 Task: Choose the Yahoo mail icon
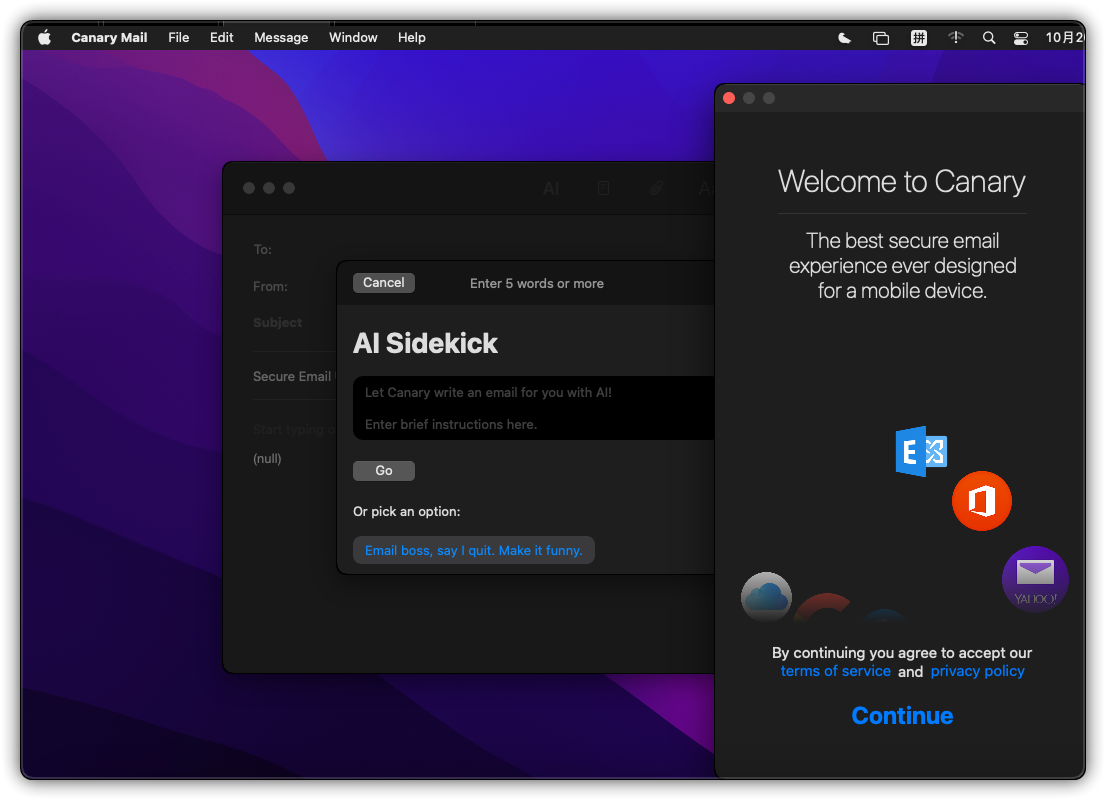(1035, 579)
